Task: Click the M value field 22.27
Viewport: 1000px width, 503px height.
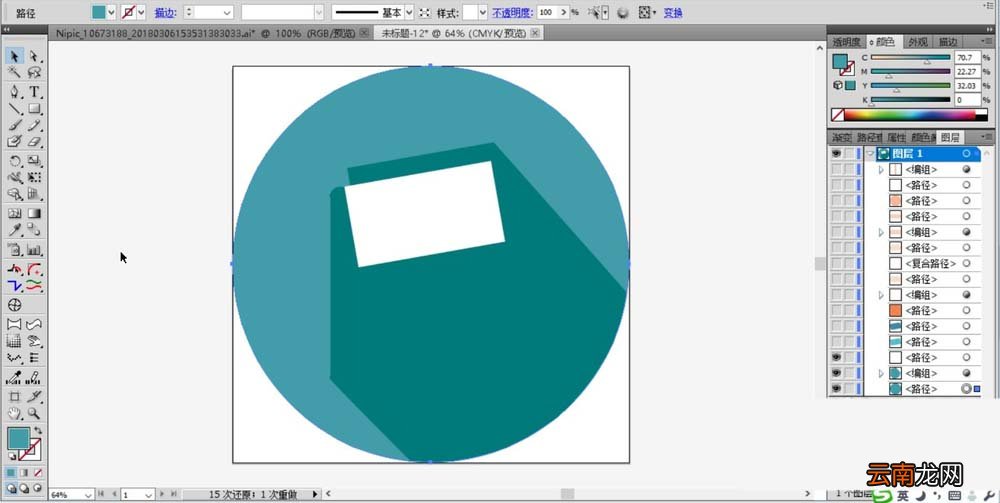Action: point(967,71)
